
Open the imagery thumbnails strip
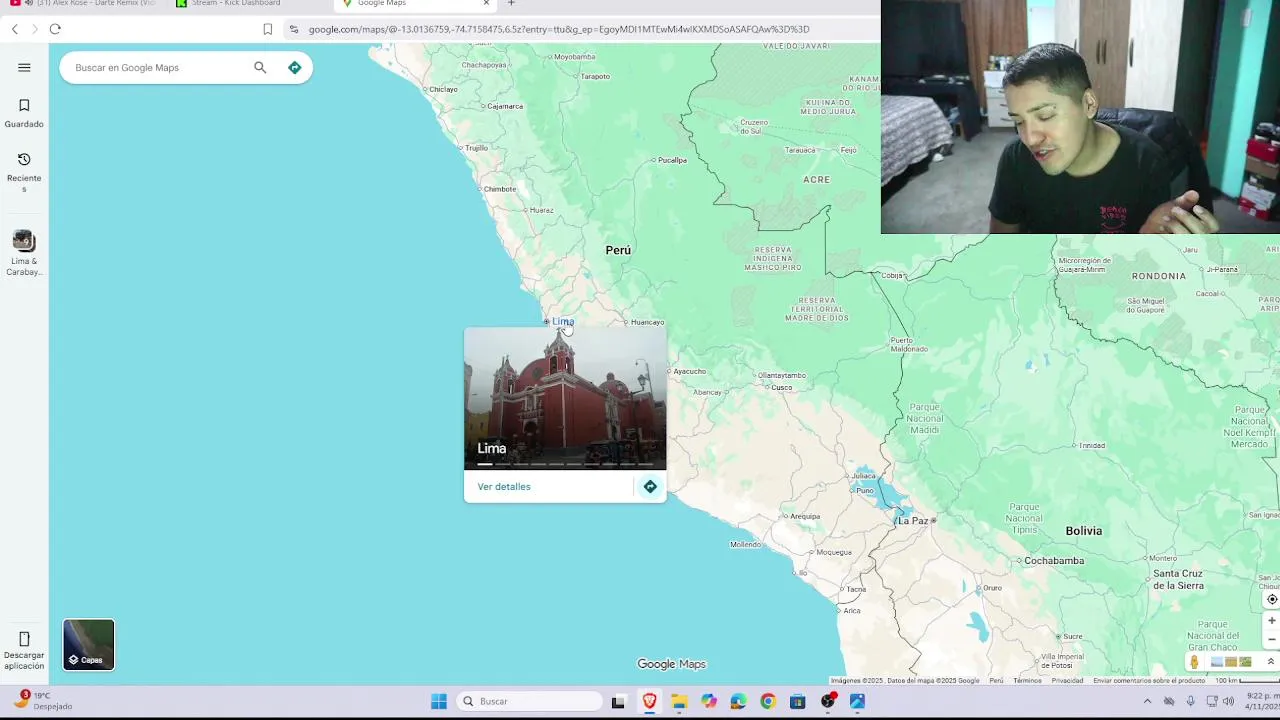[x=1231, y=661]
